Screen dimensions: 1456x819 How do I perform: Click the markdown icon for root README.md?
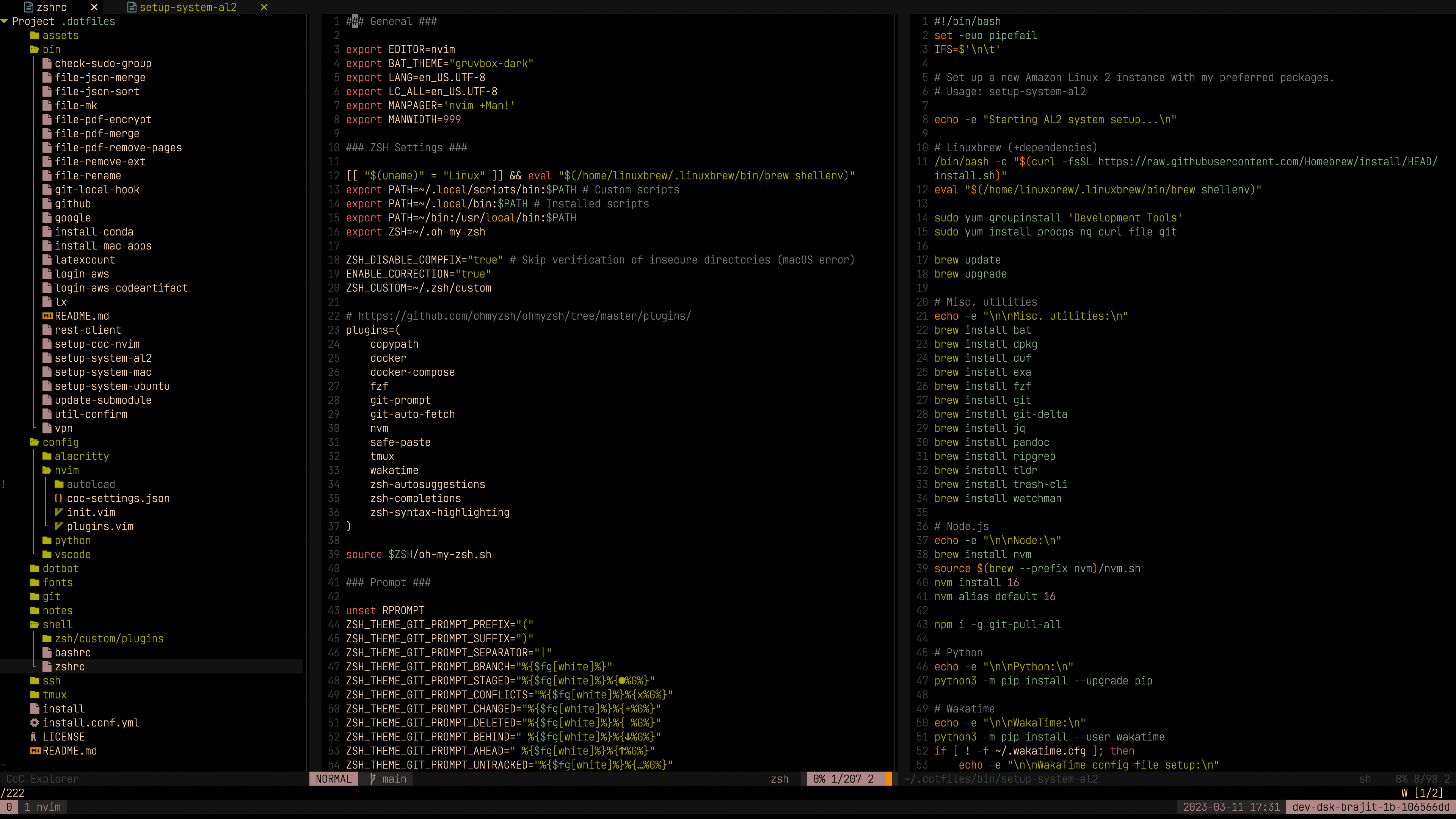pyautogui.click(x=35, y=751)
